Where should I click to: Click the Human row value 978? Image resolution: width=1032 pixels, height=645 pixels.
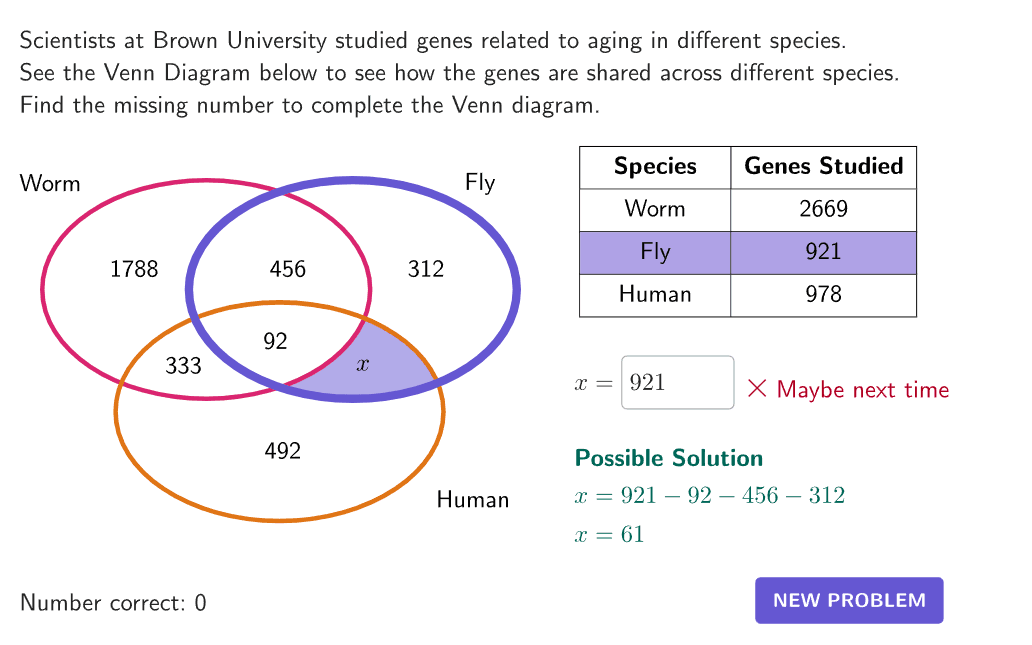(823, 294)
